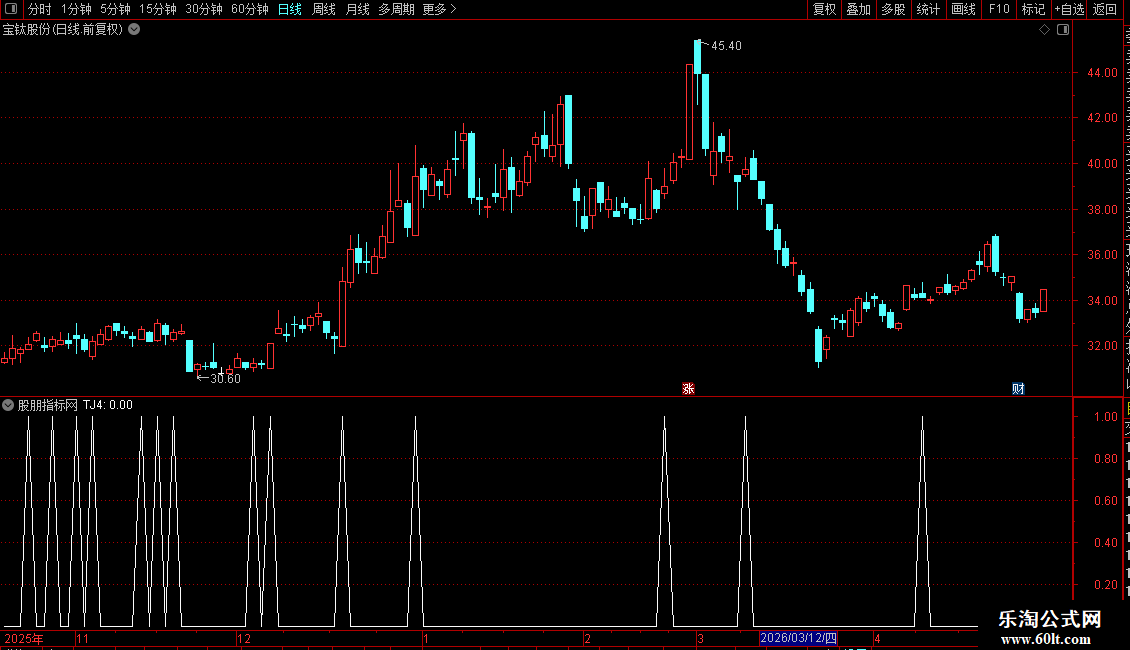Expand the 更多 period options
Viewport: 1130px width, 650px height.
439,9
